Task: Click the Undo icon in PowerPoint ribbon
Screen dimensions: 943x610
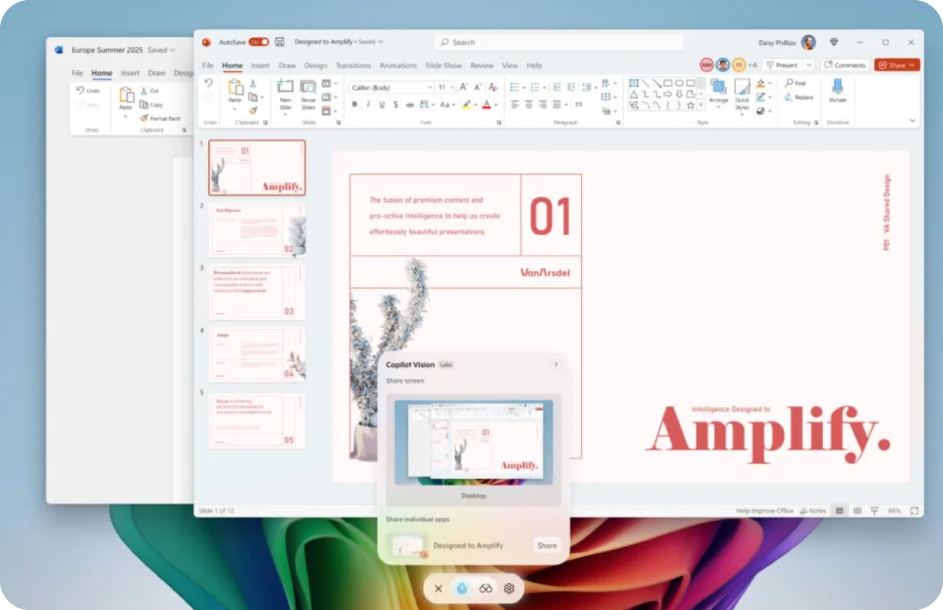Action: pos(208,83)
